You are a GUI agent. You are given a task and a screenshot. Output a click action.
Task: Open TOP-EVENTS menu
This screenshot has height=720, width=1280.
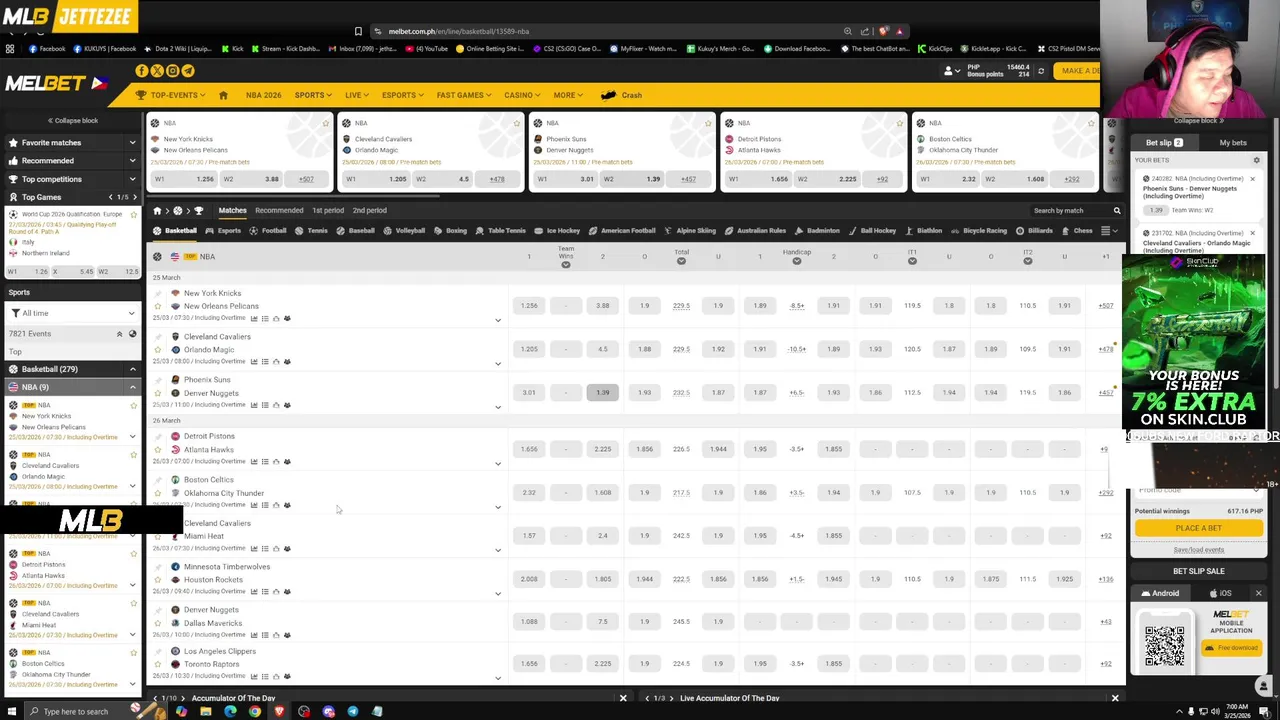pos(172,95)
